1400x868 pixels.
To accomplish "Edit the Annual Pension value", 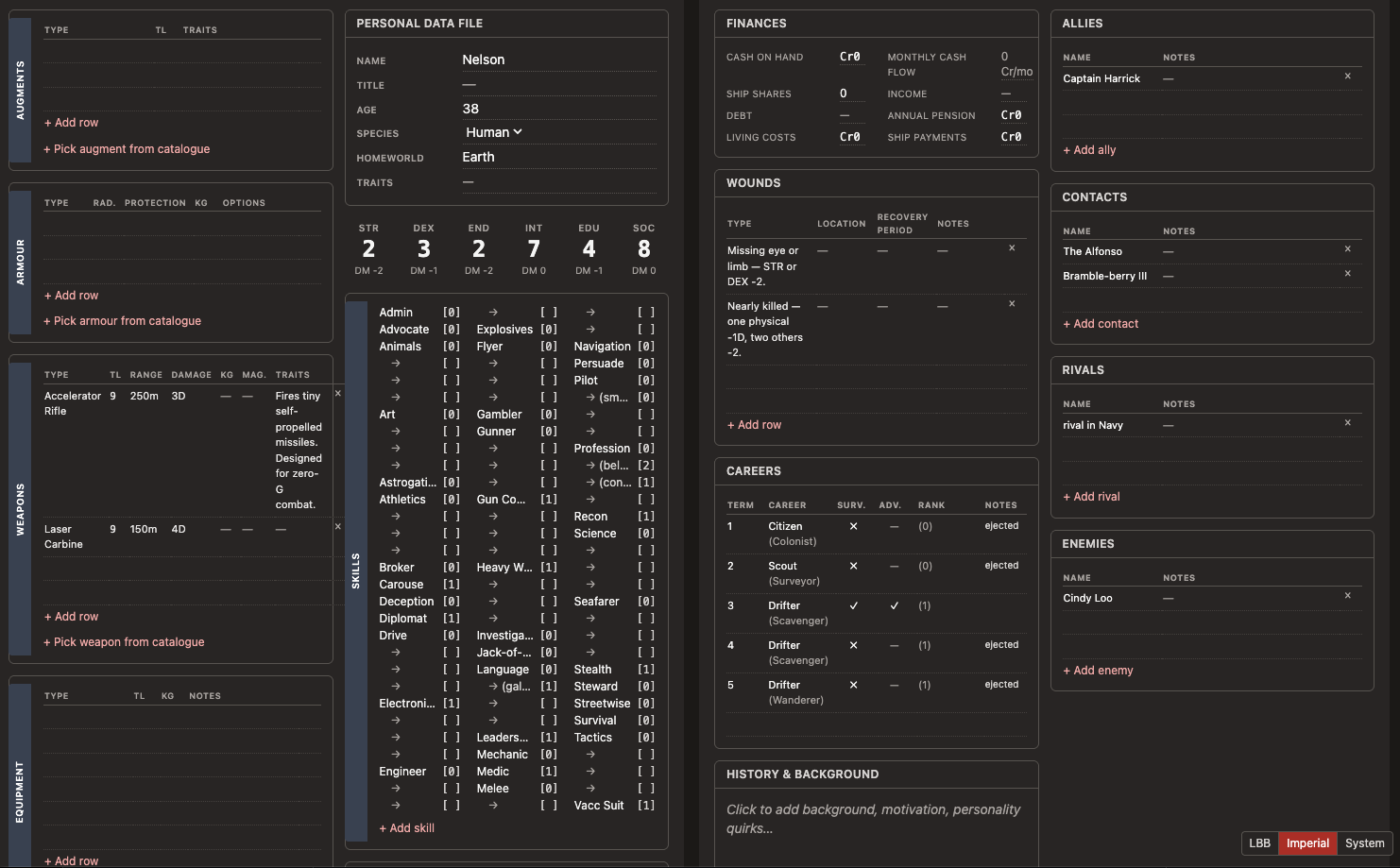I will tap(1012, 115).
